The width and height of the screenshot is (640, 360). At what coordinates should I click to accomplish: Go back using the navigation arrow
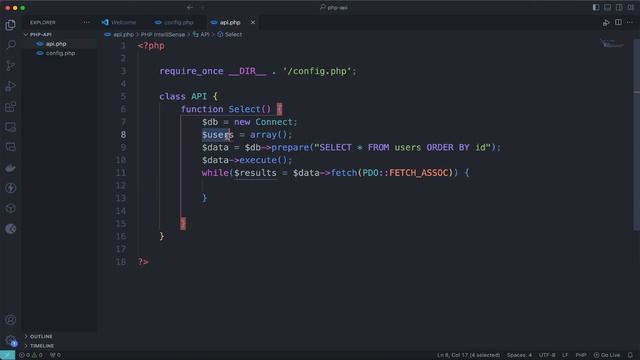(x=190, y=7)
